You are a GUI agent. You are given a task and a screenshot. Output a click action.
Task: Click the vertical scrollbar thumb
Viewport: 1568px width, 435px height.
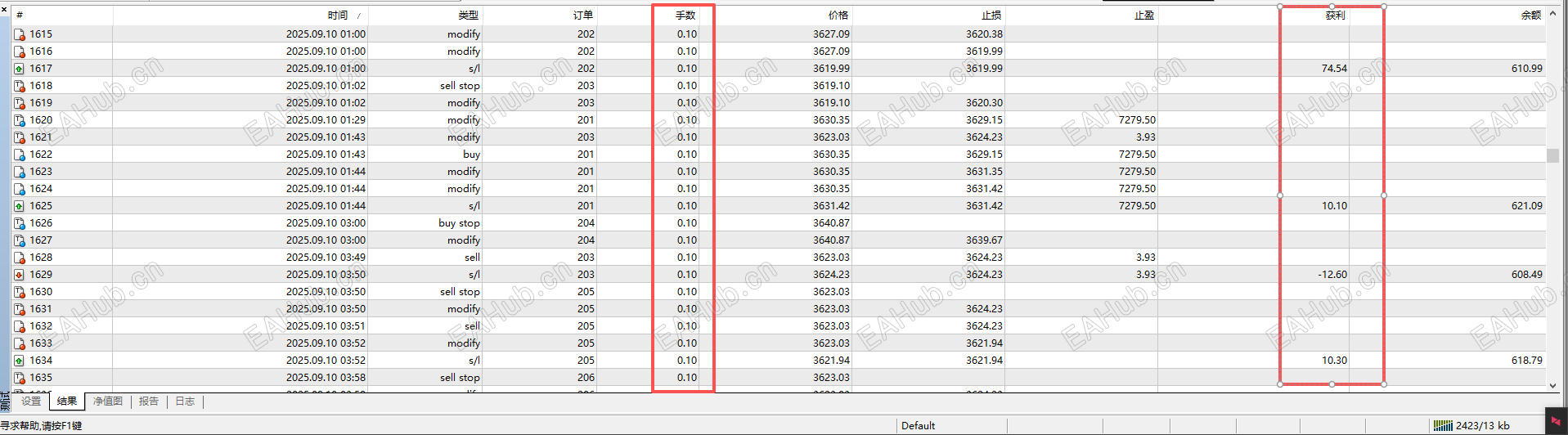1552,155
